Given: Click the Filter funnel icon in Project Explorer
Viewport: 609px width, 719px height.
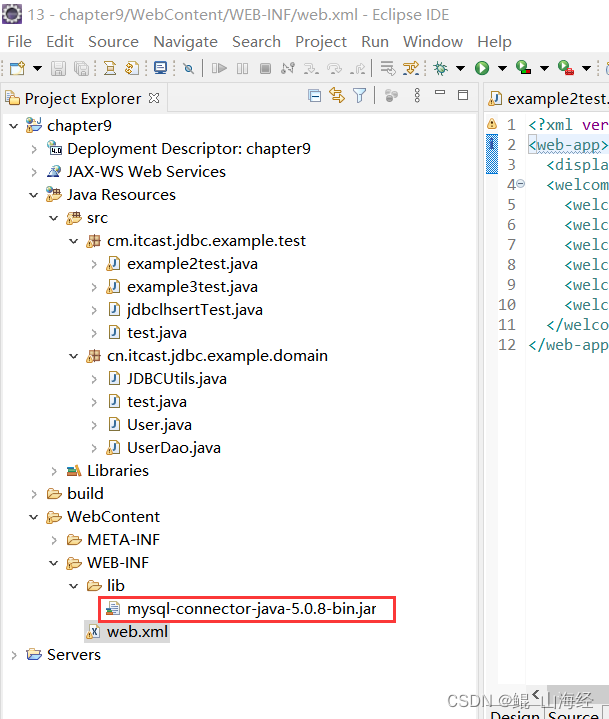Looking at the screenshot, I should click(x=360, y=95).
